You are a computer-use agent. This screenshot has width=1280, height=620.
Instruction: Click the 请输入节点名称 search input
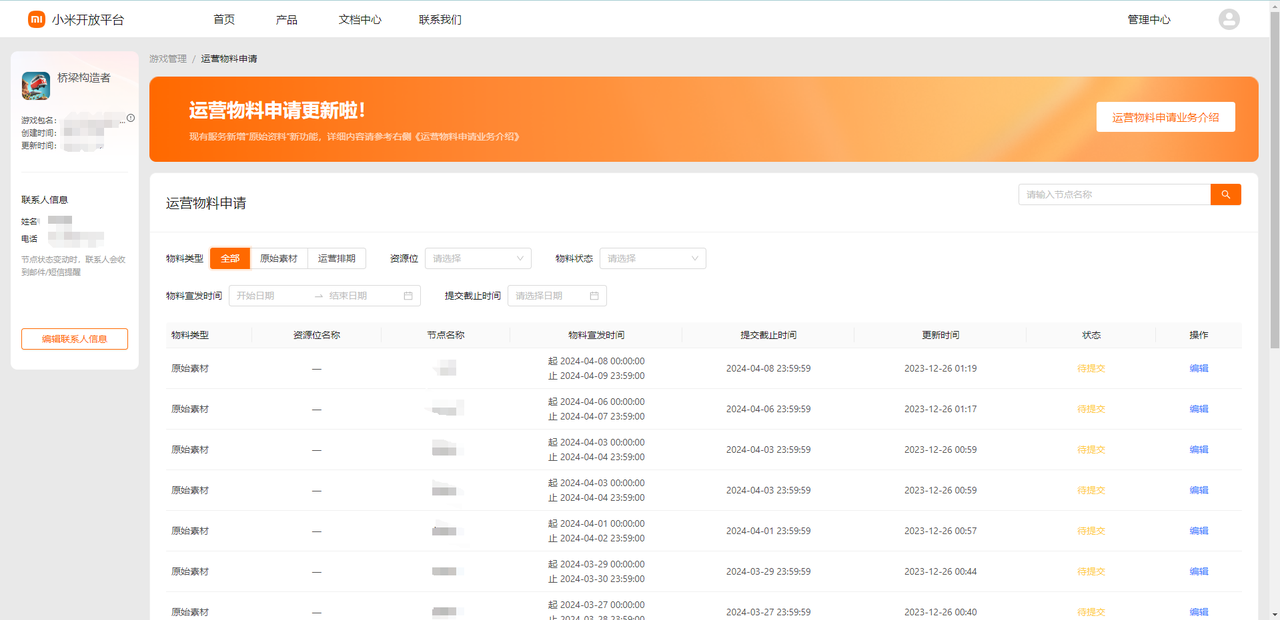[x=1113, y=195]
